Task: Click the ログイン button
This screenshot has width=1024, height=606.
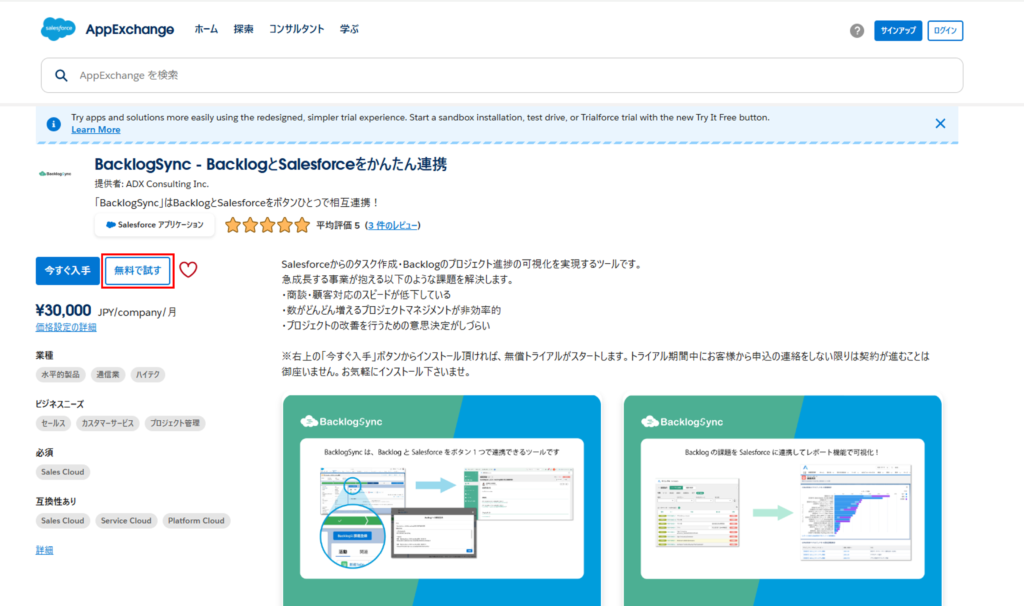Action: pos(945,31)
